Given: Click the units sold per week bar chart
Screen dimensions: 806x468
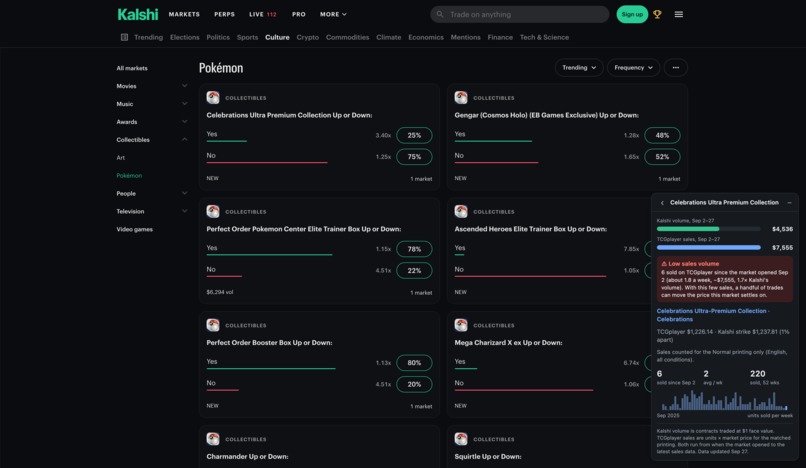Looking at the screenshot, I should click(724, 400).
